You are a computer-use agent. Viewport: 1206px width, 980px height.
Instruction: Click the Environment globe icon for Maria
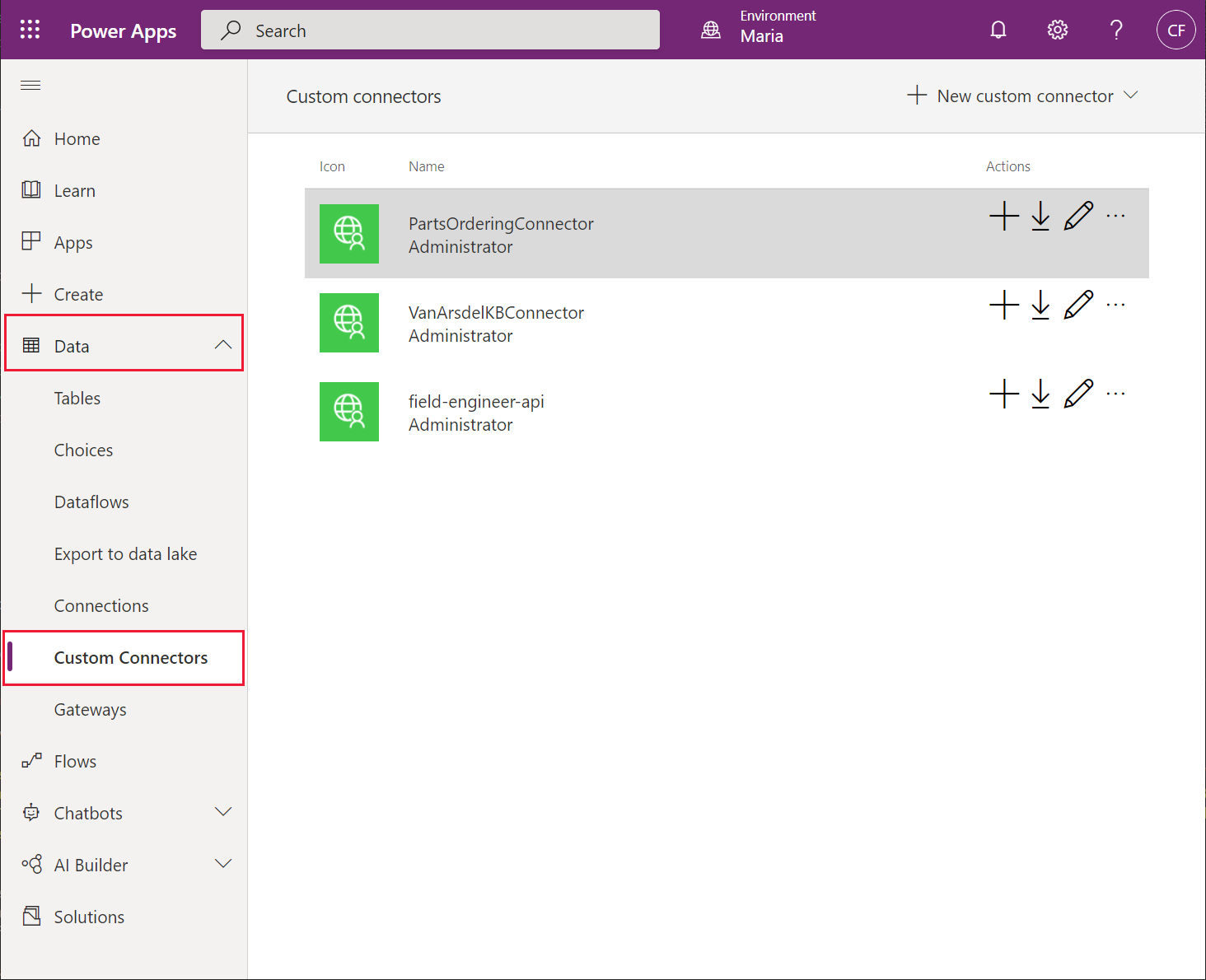pos(710,30)
